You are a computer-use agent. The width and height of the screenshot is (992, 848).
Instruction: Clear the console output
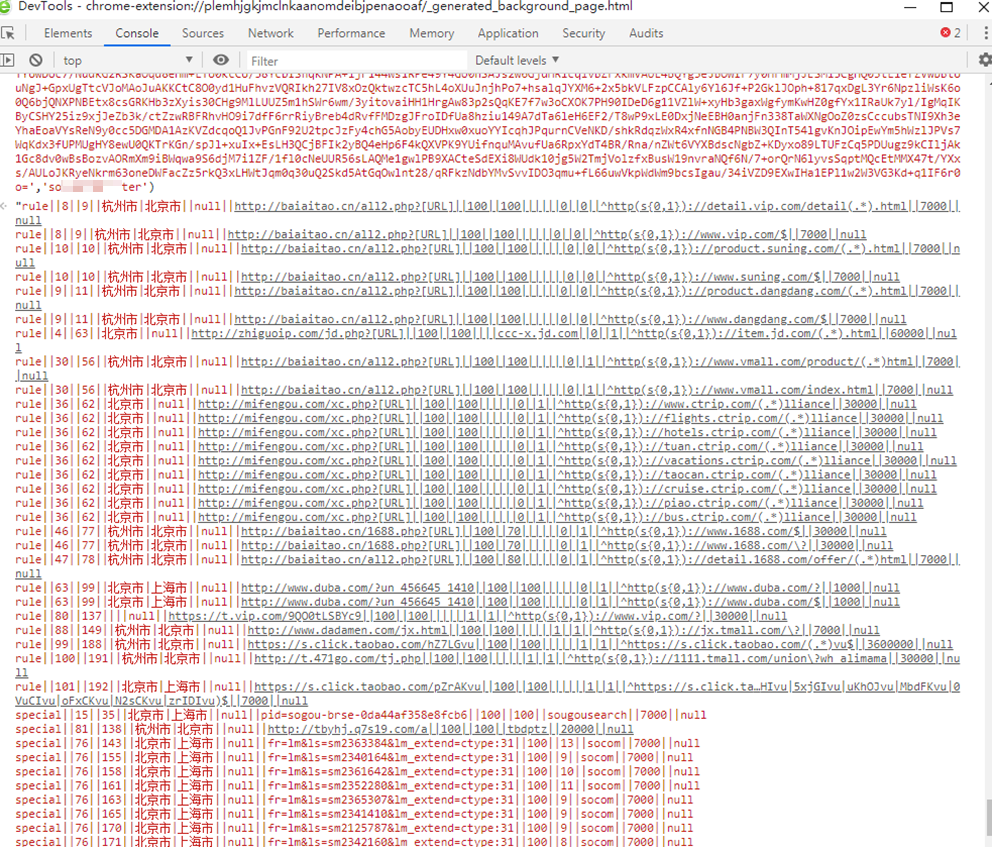(x=36, y=60)
